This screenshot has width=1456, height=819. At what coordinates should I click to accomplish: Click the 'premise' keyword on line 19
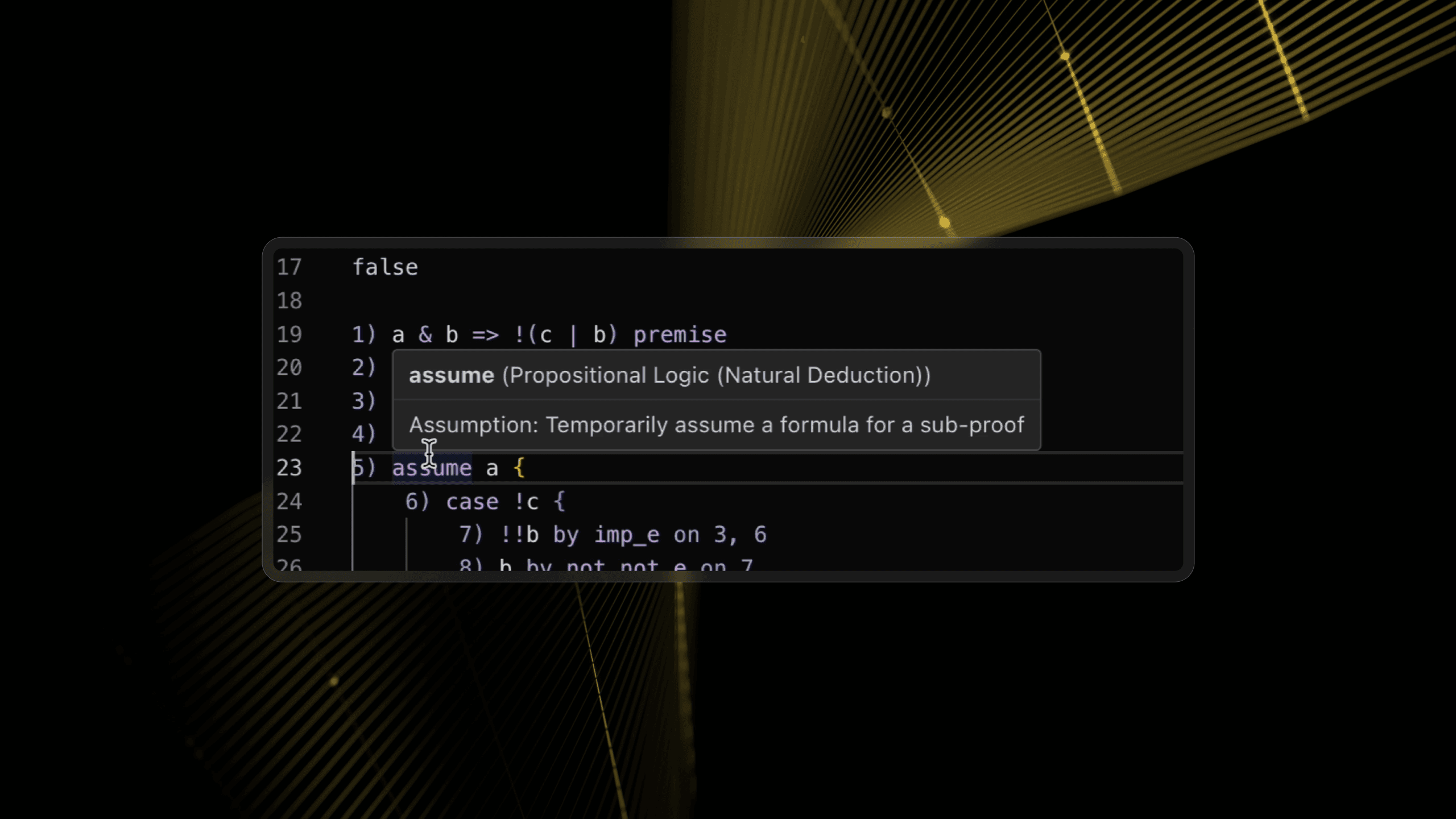tap(680, 335)
